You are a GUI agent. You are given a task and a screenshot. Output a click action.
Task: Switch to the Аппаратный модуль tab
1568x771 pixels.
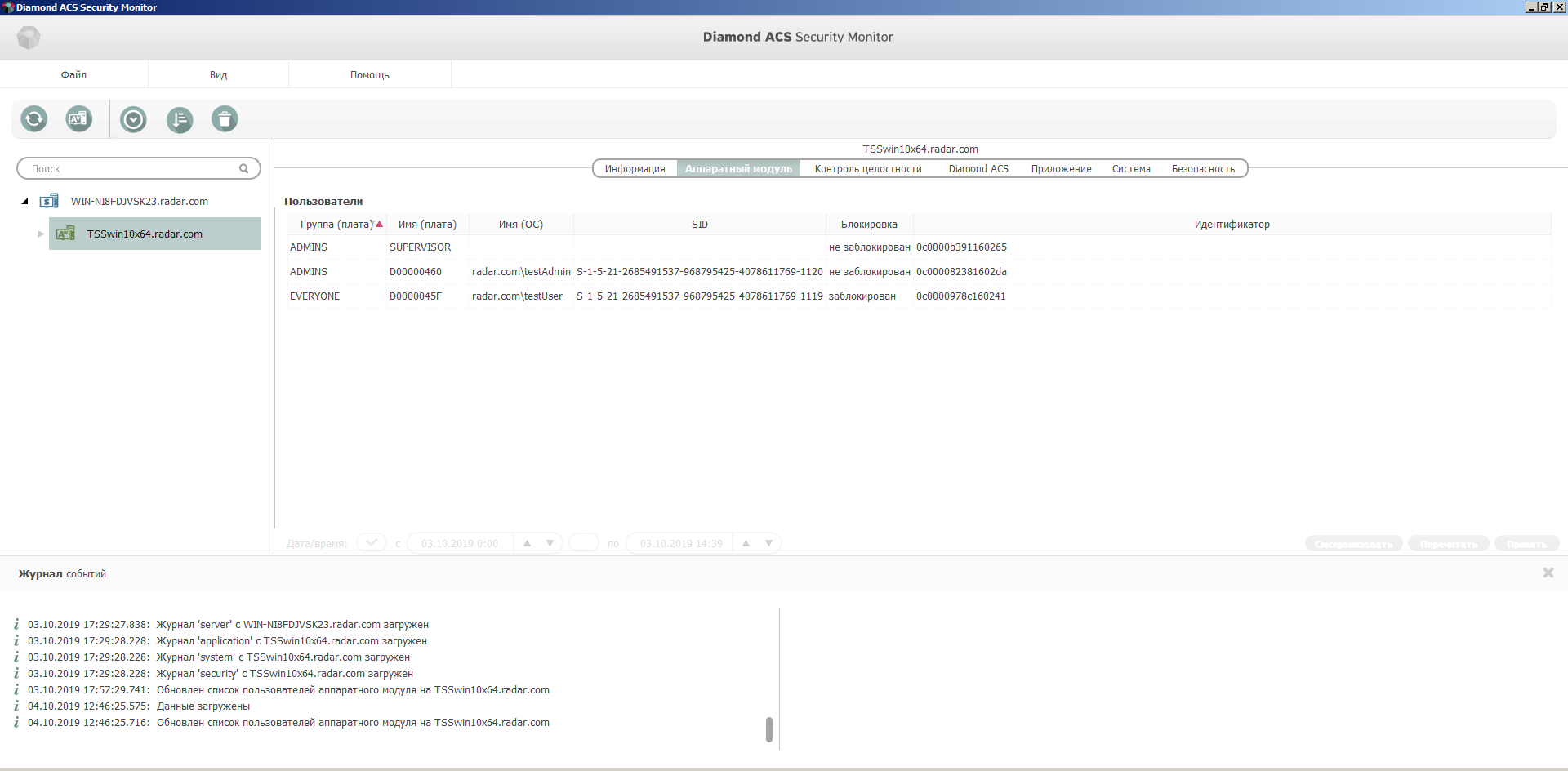[x=738, y=169]
